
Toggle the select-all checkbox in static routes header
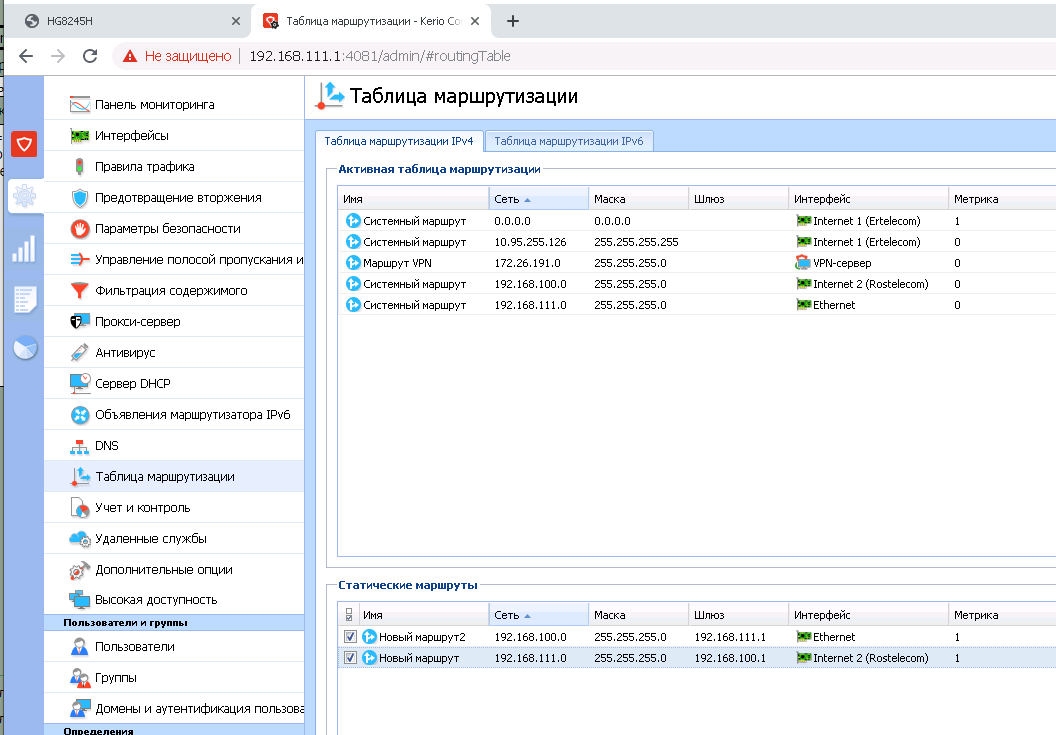coord(349,614)
